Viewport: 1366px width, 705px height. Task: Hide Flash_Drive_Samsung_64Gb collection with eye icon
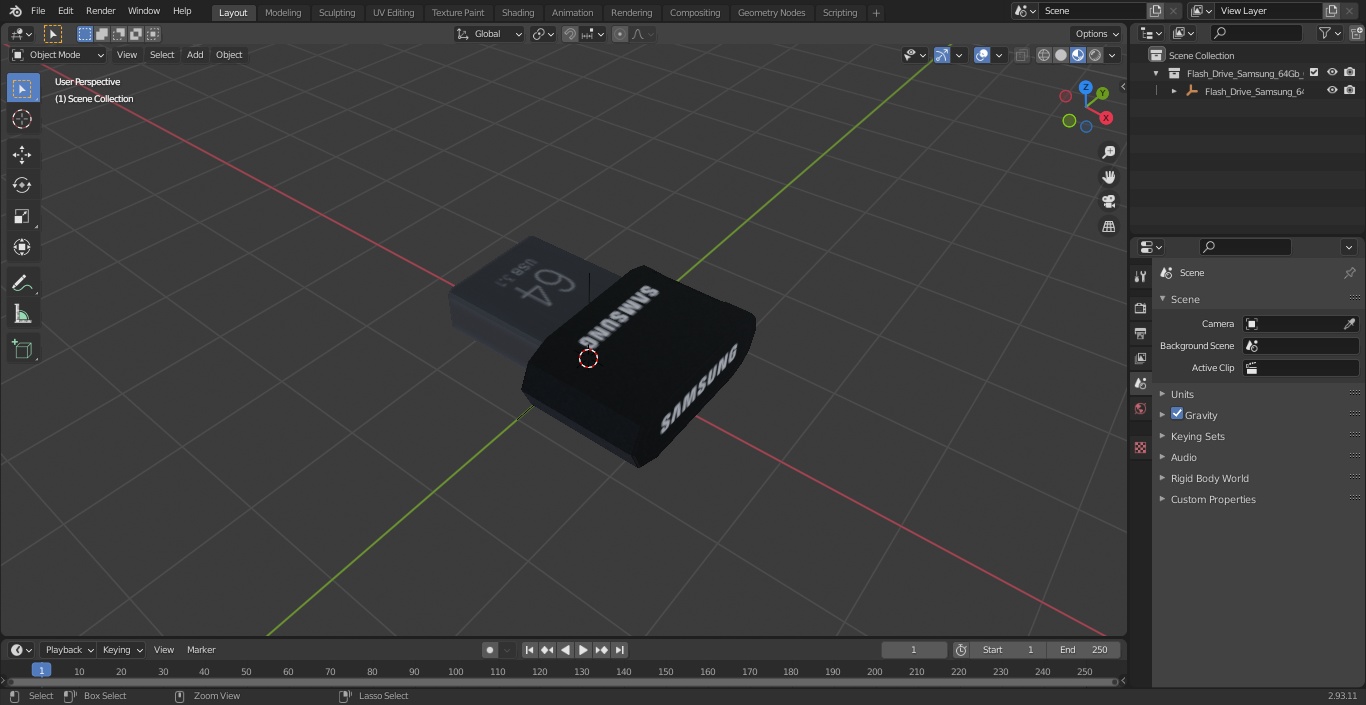point(1332,73)
